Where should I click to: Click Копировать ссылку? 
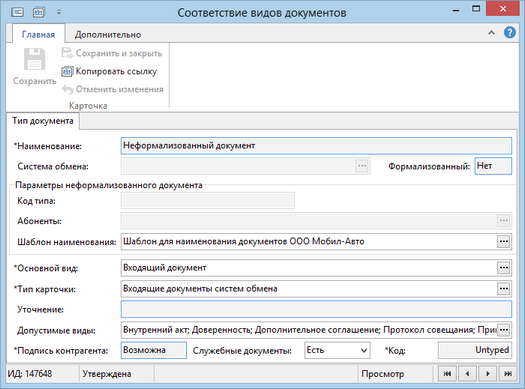pos(109,71)
